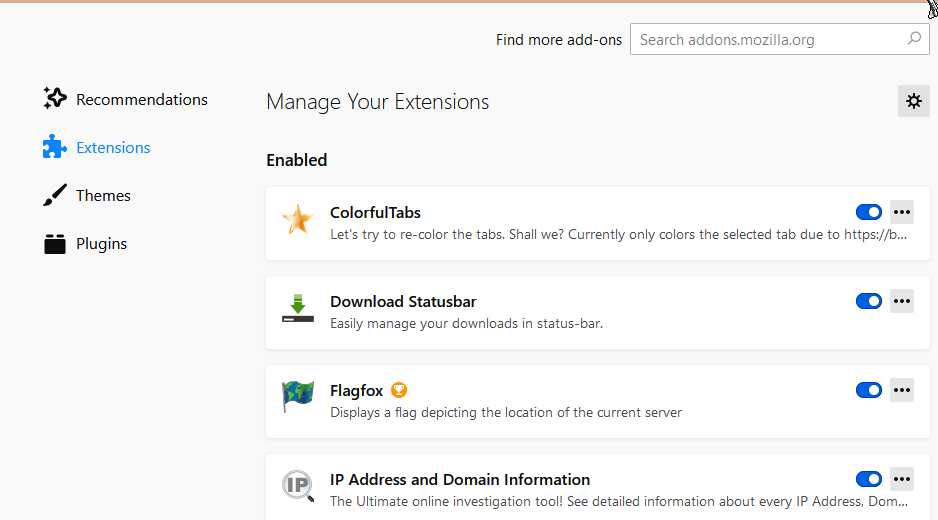Open the Download Statusbar extension title
This screenshot has height=520, width=938.
[x=403, y=302]
